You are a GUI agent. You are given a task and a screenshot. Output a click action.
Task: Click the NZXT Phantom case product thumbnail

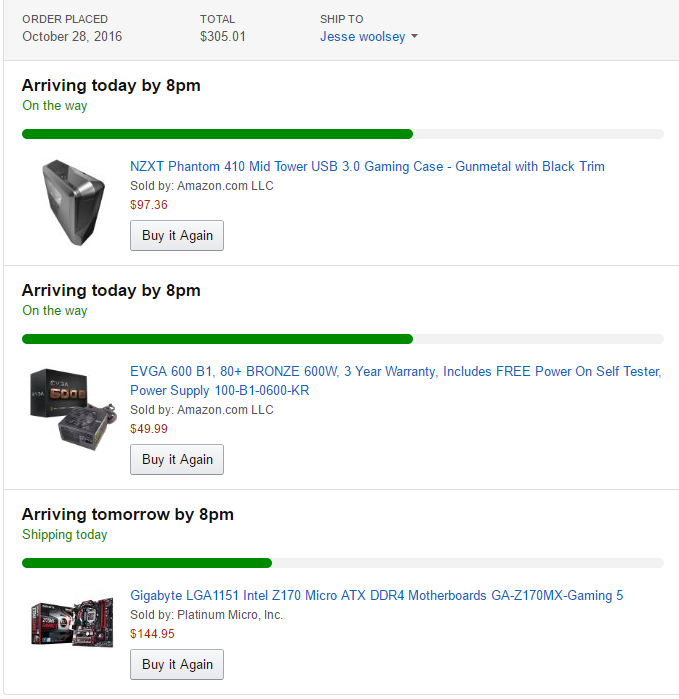73,202
